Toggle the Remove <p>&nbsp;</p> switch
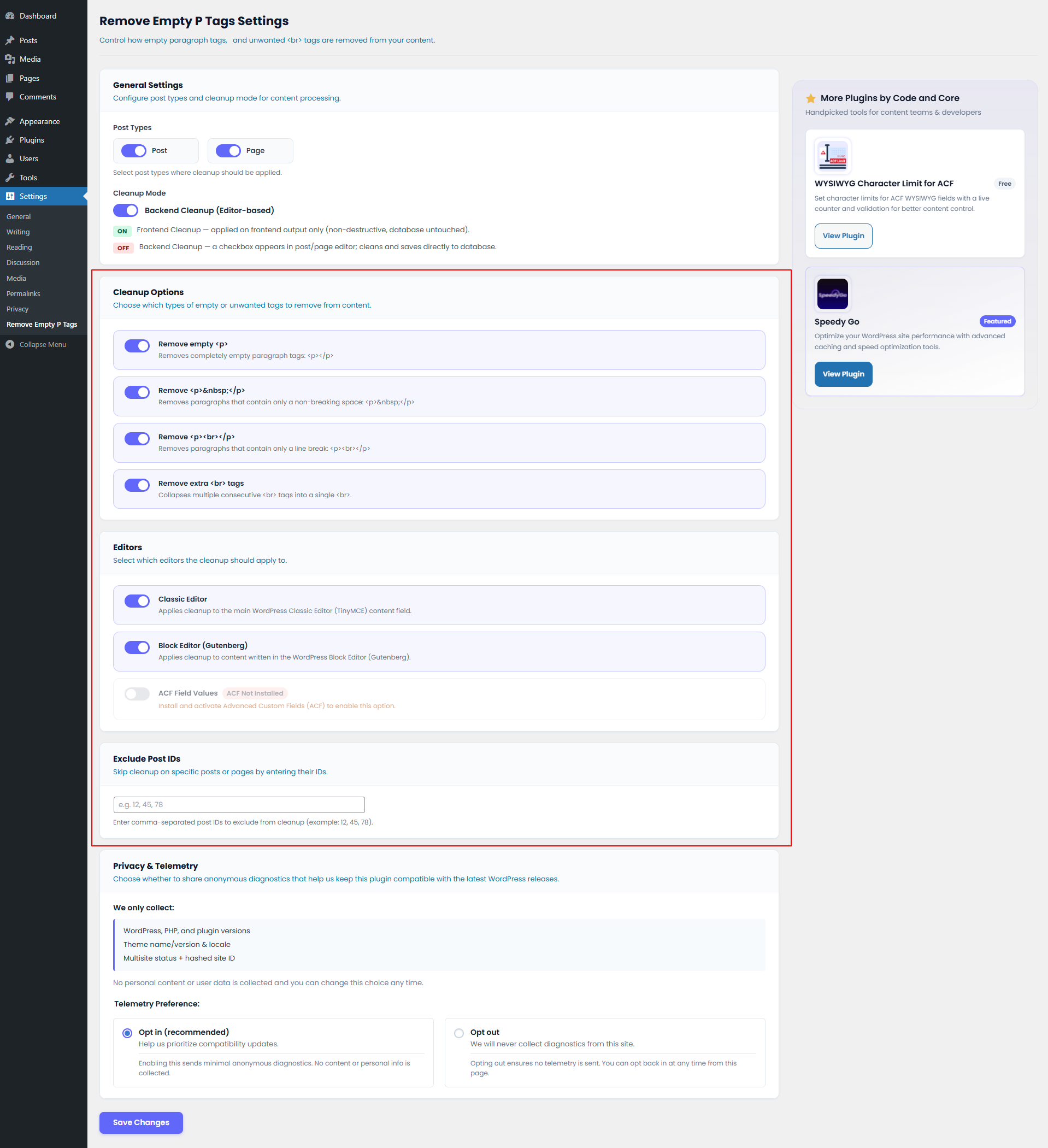Screen dimensions: 1048x1148 (137, 392)
